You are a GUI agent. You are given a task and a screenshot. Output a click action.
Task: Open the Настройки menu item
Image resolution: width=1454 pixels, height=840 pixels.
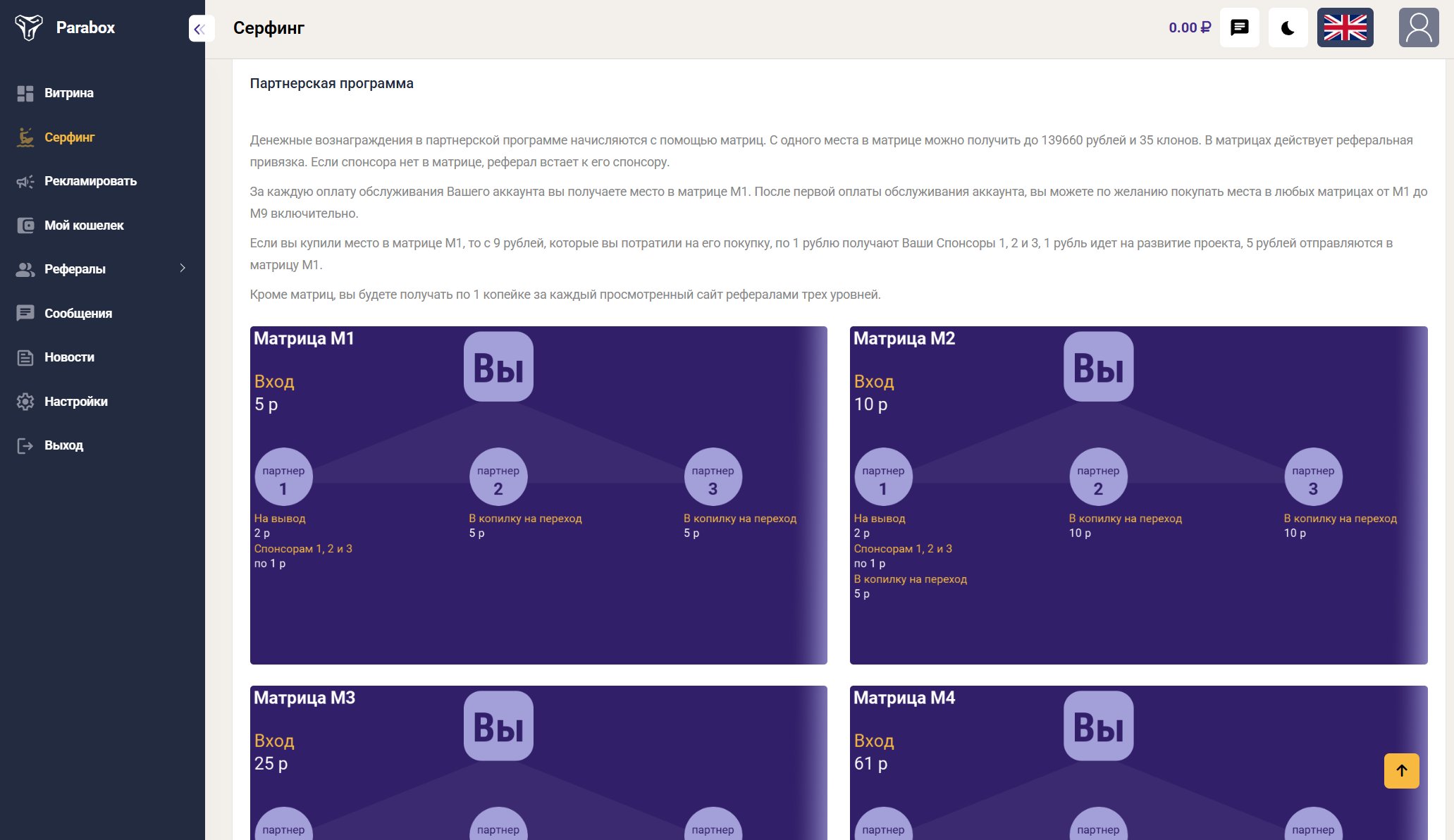click(76, 402)
